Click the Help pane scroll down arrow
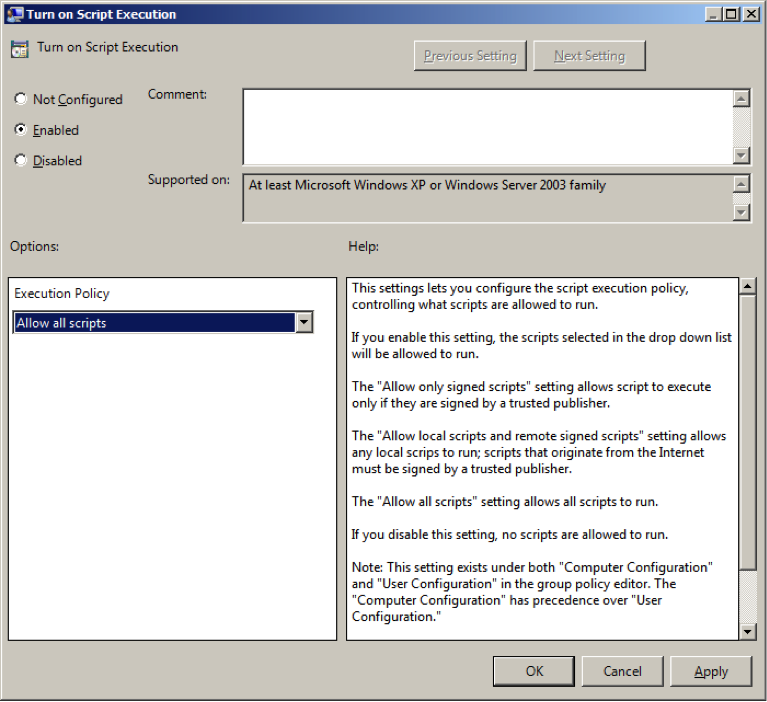The height and width of the screenshot is (702, 767). point(747,631)
